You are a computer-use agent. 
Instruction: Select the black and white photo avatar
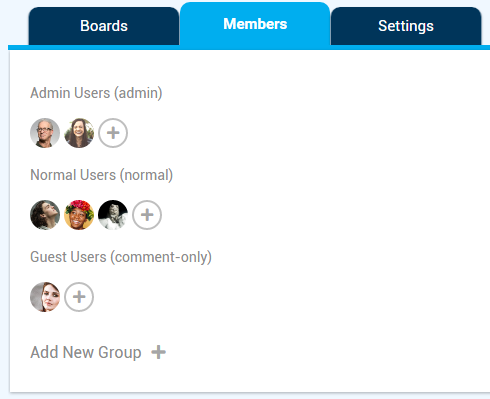pos(113,215)
